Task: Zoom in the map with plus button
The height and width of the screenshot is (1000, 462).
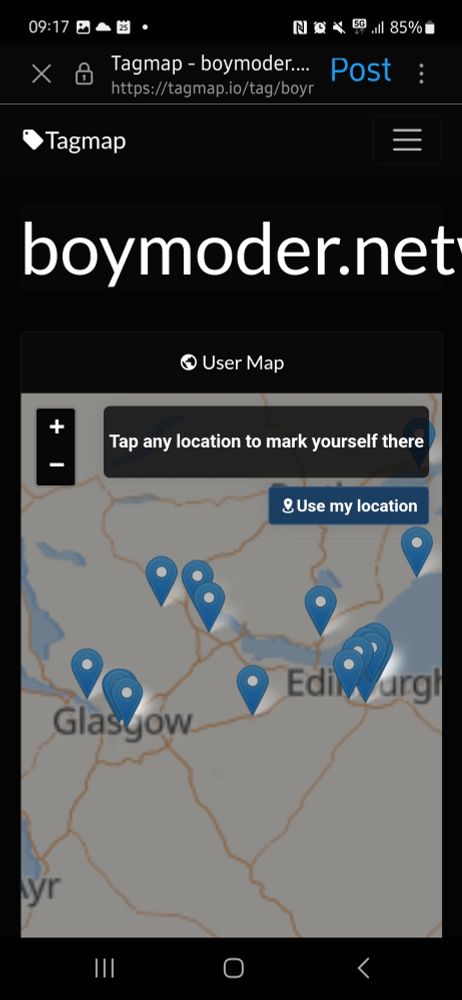Action: 56,427
